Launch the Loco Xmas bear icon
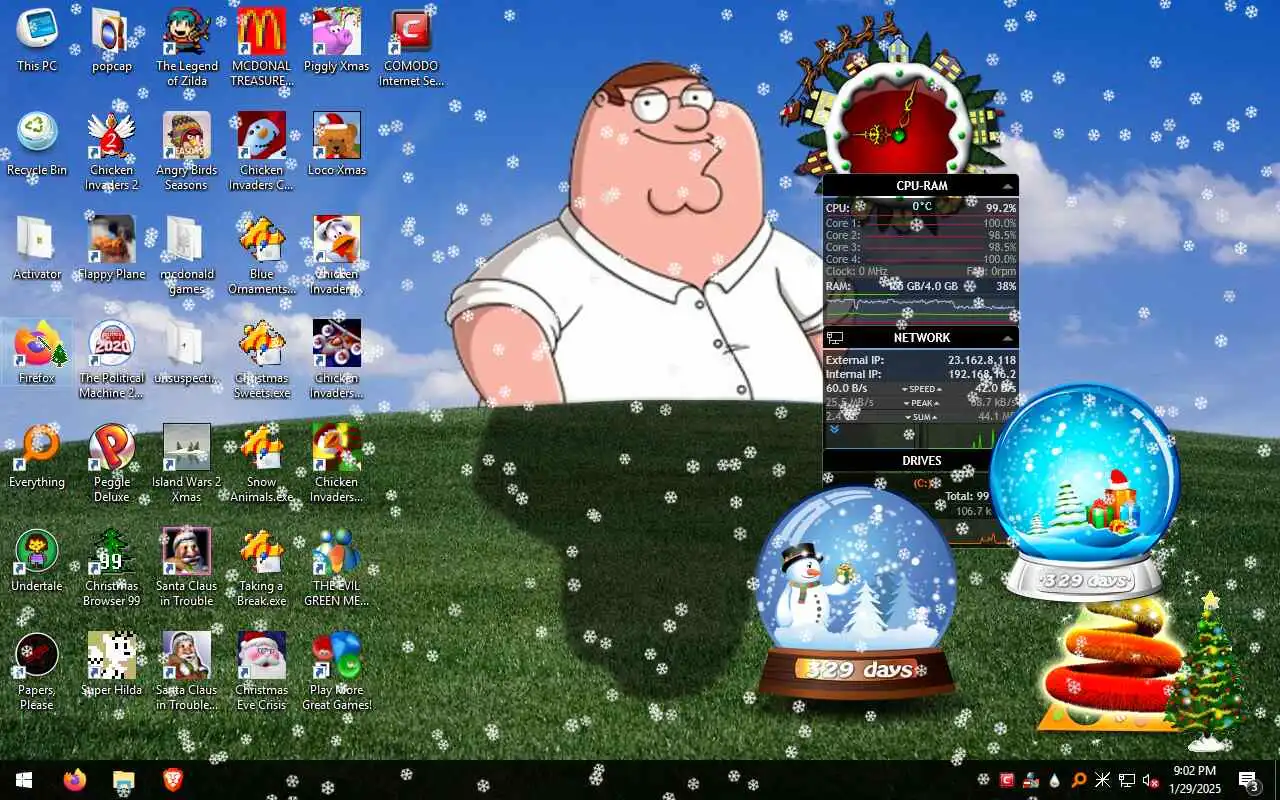The height and width of the screenshot is (800, 1280). pyautogui.click(x=336, y=146)
